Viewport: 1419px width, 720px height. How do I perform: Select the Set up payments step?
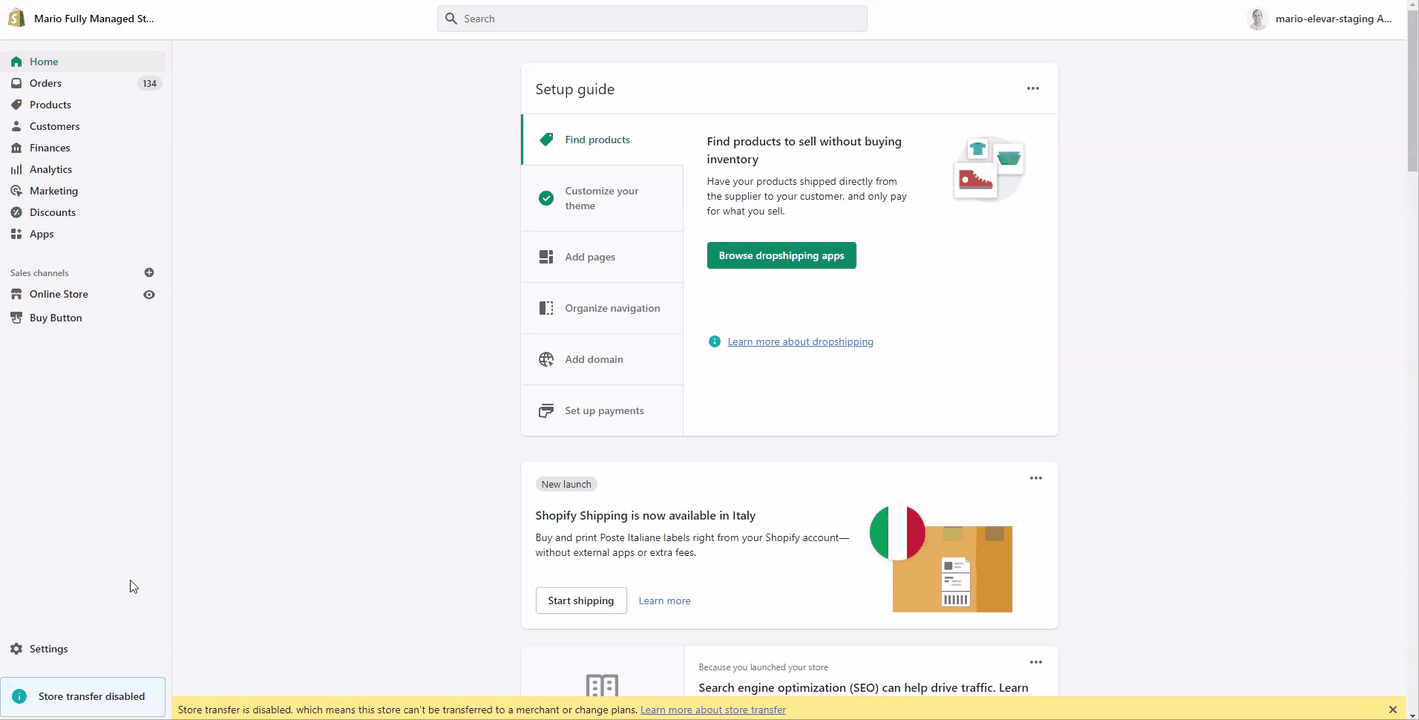coord(602,410)
